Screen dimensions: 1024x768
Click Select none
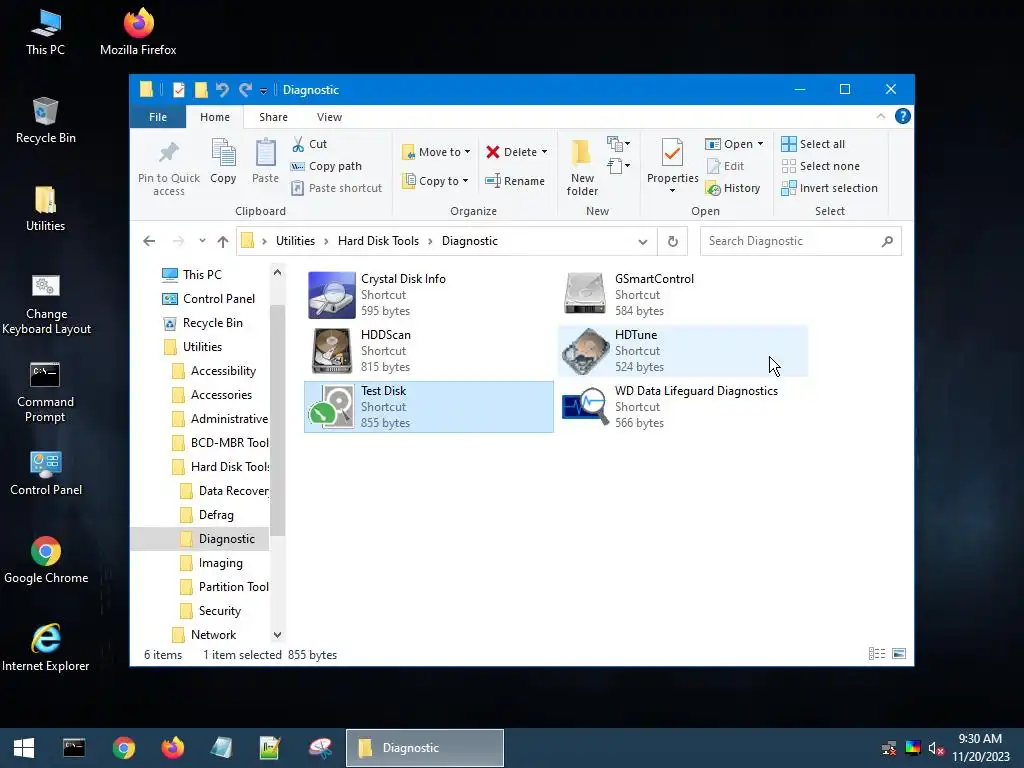(x=820, y=166)
